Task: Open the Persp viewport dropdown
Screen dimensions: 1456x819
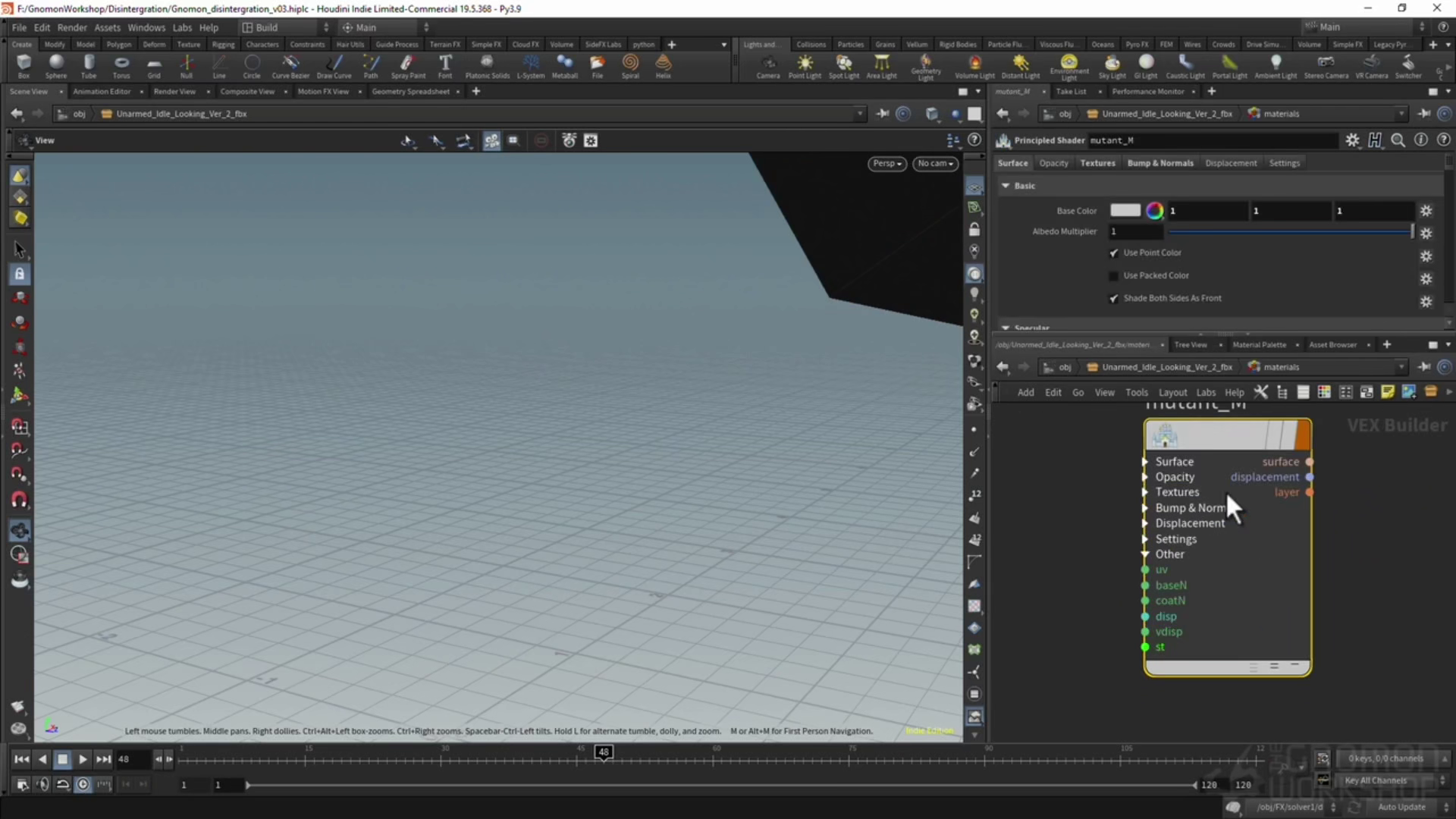Action: tap(886, 164)
